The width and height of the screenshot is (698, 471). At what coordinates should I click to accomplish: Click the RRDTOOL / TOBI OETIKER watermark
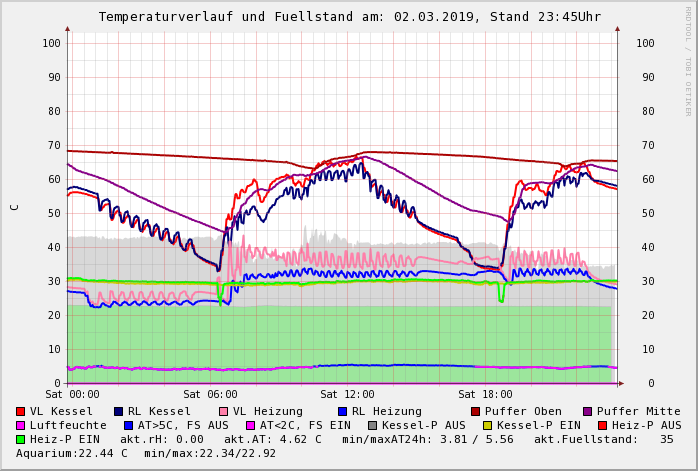coord(688,60)
